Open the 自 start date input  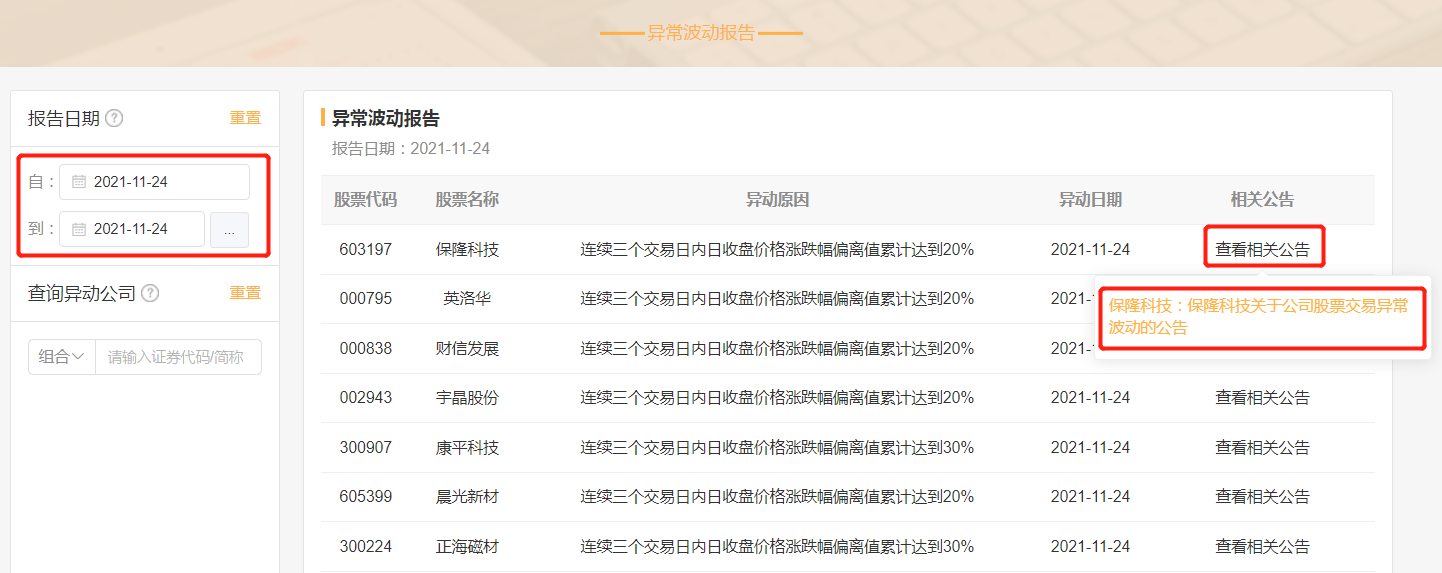tap(154, 182)
